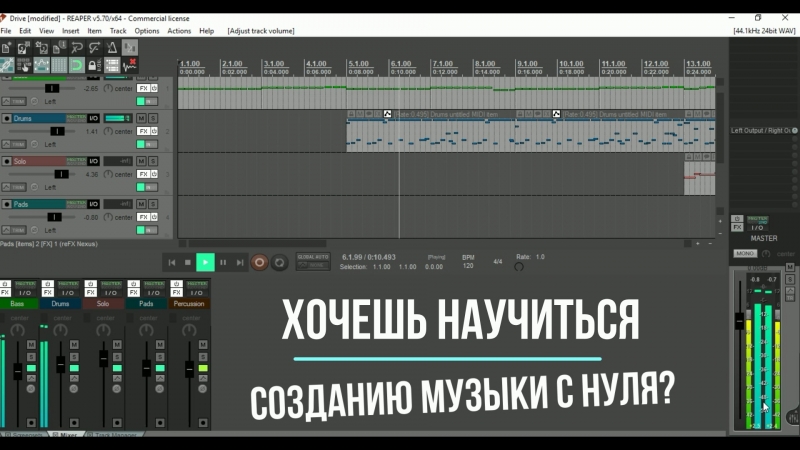Click the Solo mixer strip volume fader
The height and width of the screenshot is (450, 800).
[x=103, y=358]
